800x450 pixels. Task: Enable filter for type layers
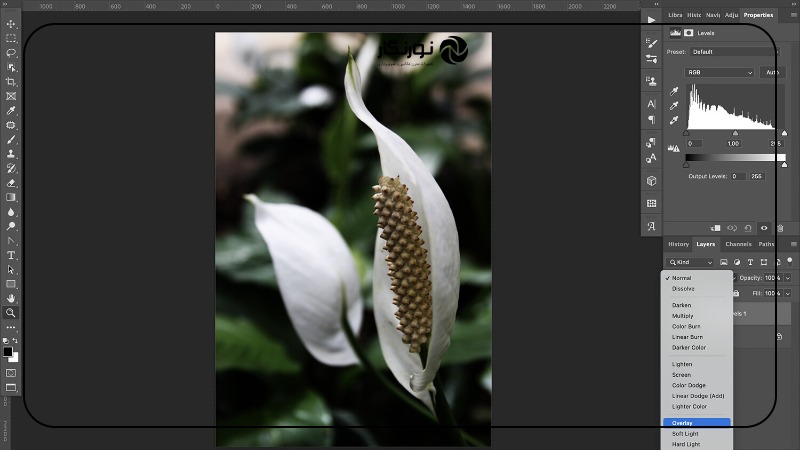point(750,262)
